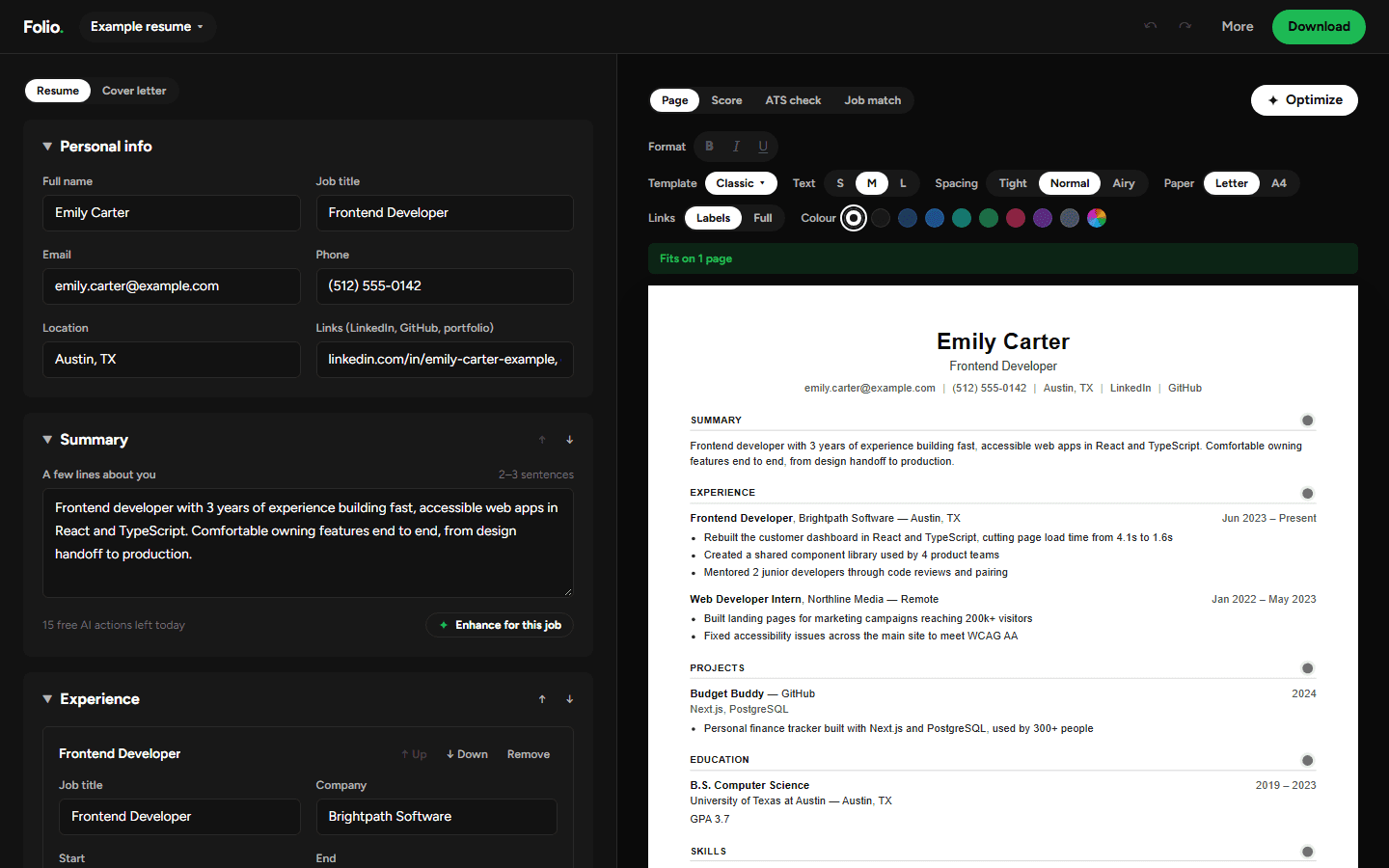The image size is (1389, 868).
Task: Click the dot beside the PROJECTS heading
Action: 1308,668
